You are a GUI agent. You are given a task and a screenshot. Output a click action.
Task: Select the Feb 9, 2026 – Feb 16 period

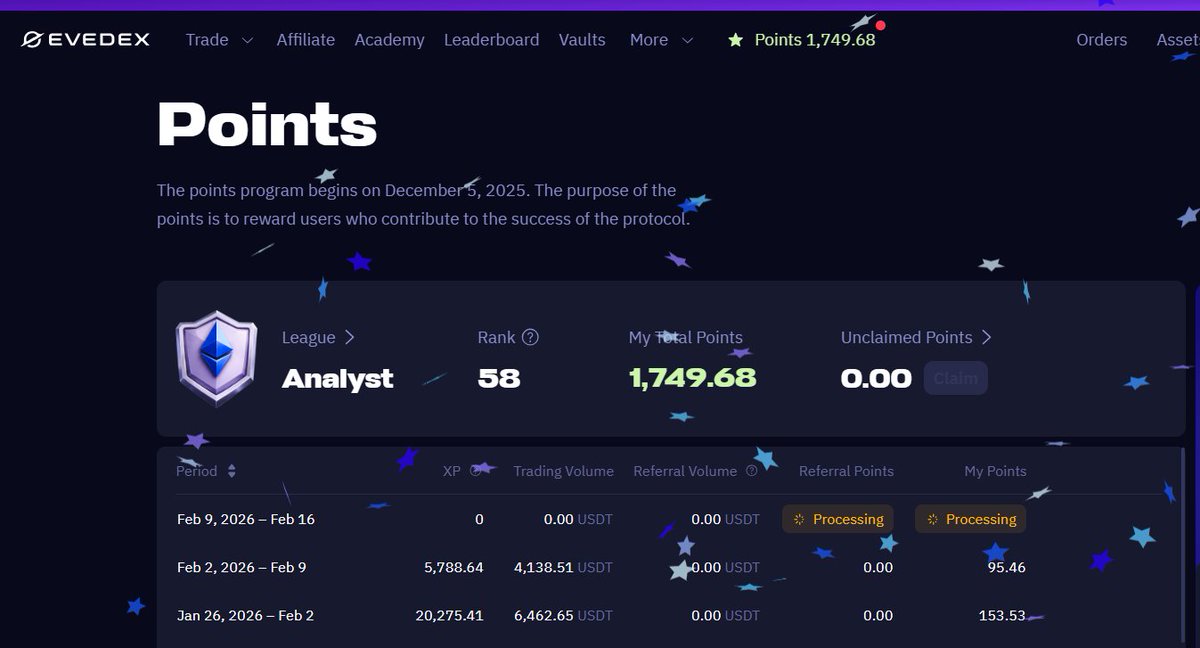point(246,519)
